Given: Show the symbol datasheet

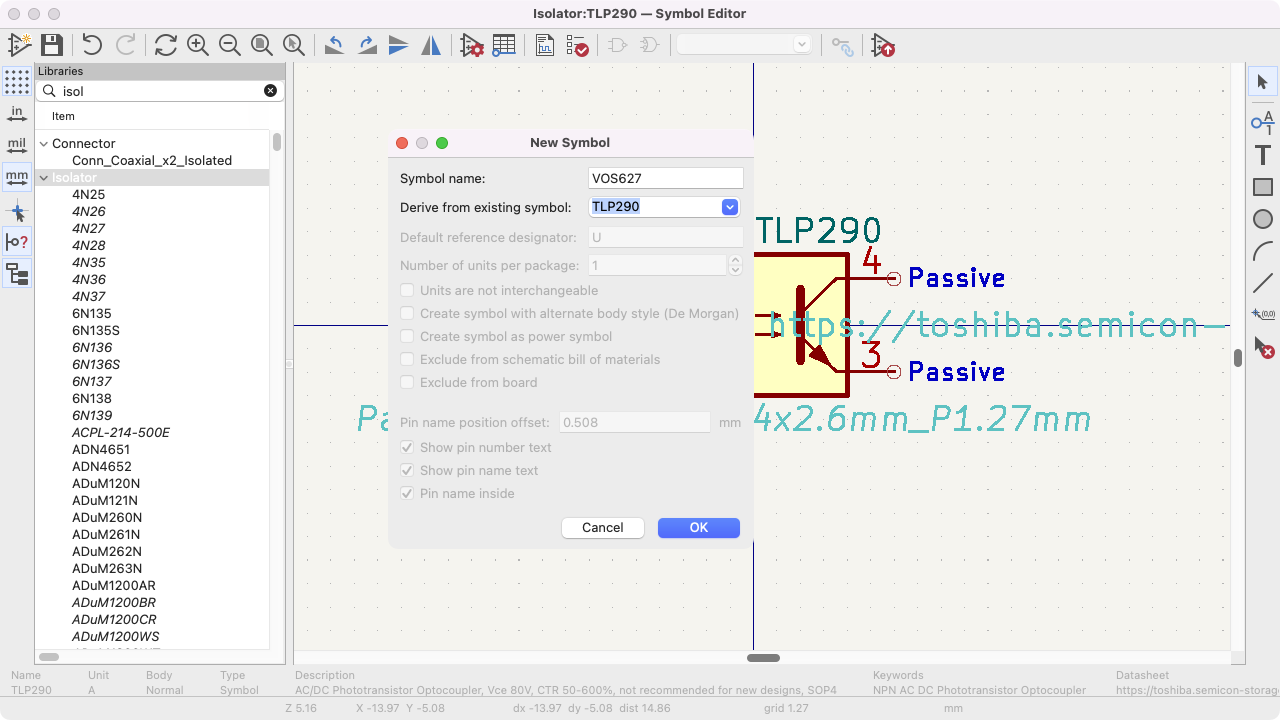Looking at the screenshot, I should pos(545,45).
